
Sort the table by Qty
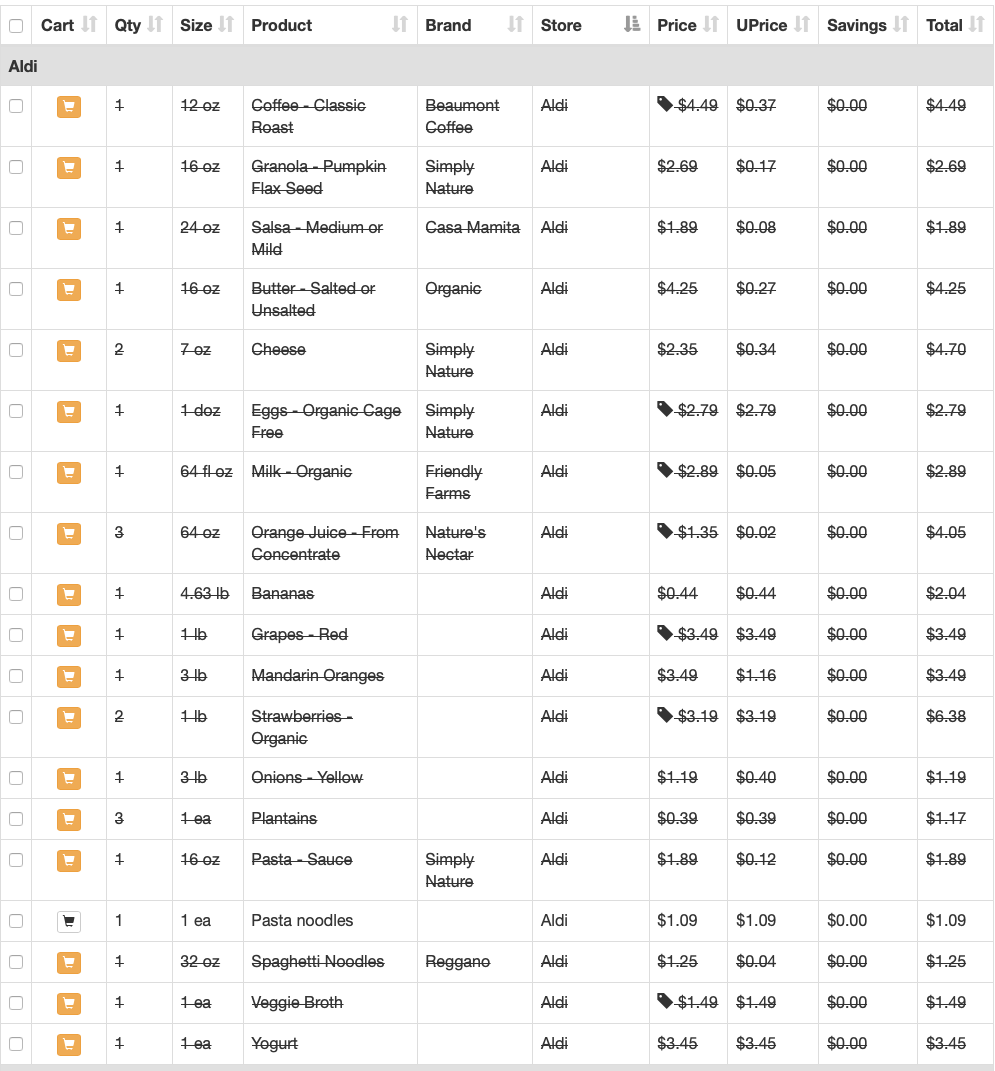pos(139,25)
